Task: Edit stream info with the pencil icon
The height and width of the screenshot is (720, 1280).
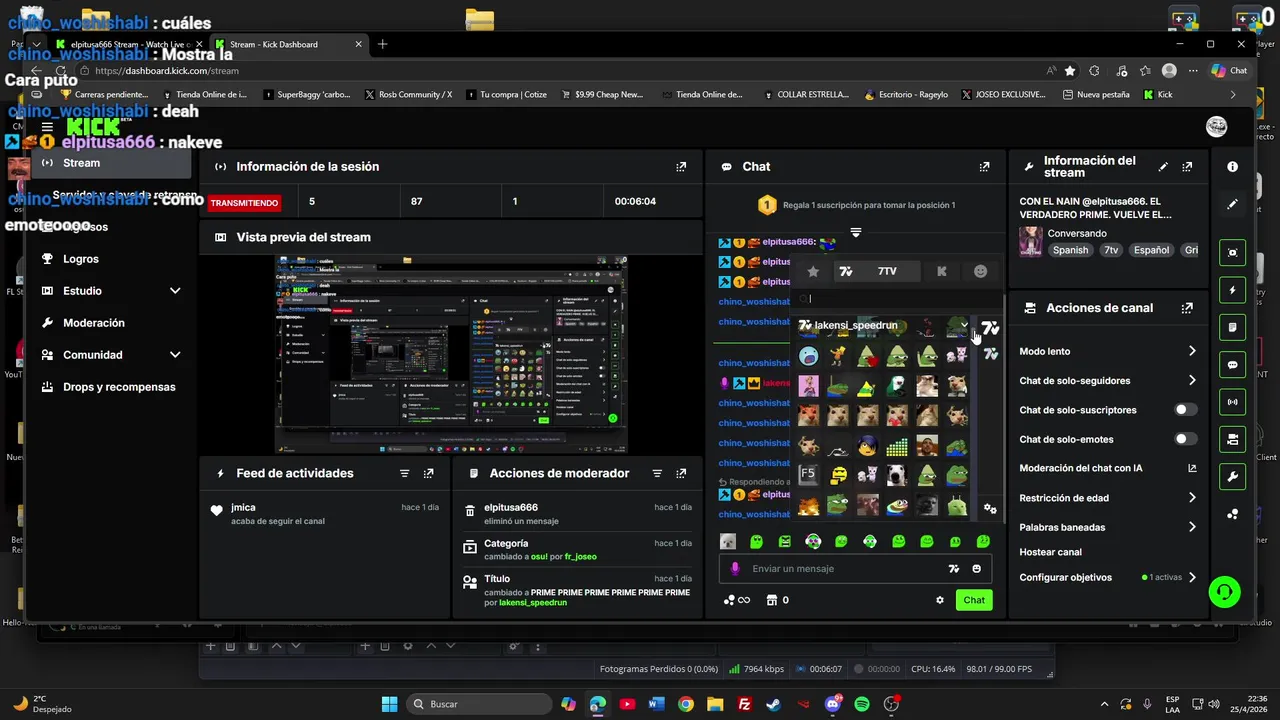Action: tap(1163, 167)
